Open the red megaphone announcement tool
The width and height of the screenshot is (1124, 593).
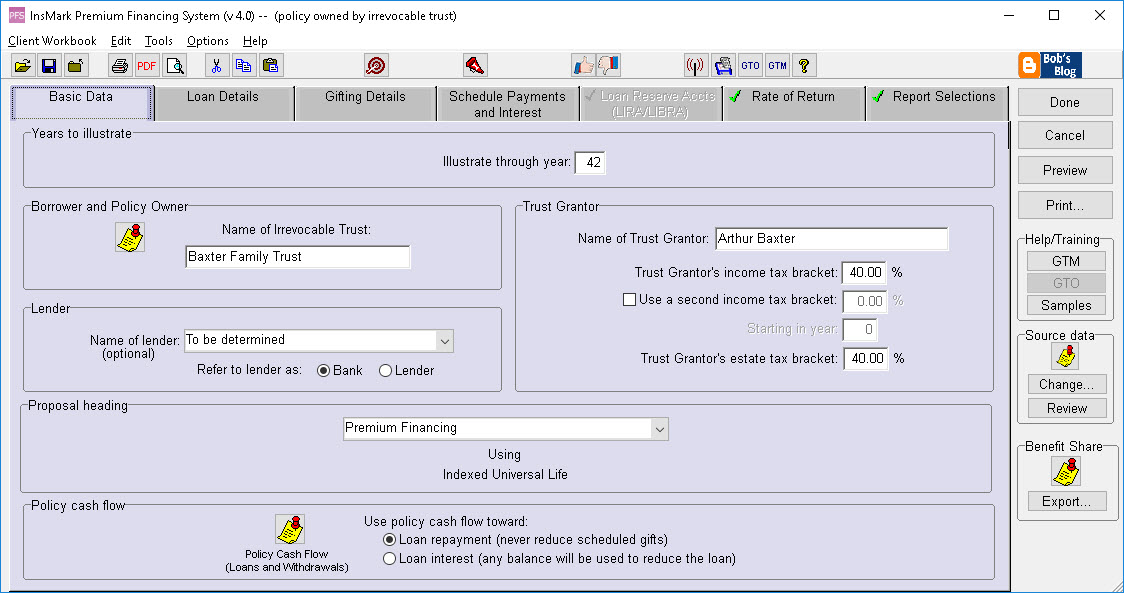click(475, 65)
